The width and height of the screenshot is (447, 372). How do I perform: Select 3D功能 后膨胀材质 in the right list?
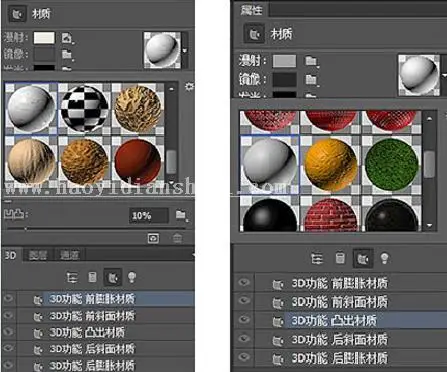pyautogui.click(x=340, y=358)
